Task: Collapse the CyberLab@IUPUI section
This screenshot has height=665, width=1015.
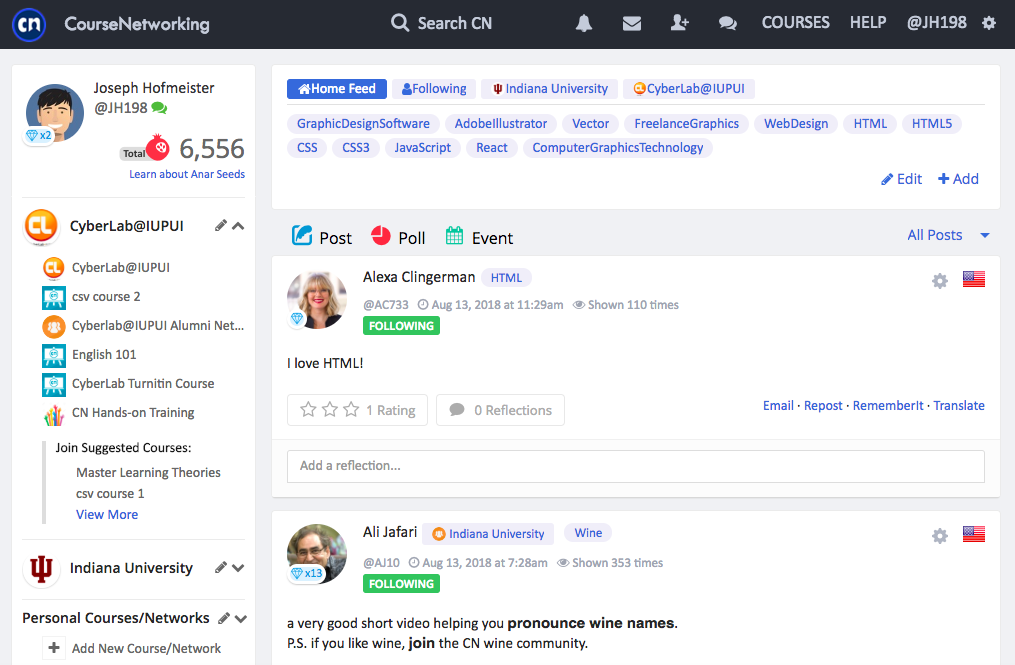Action: click(x=238, y=226)
